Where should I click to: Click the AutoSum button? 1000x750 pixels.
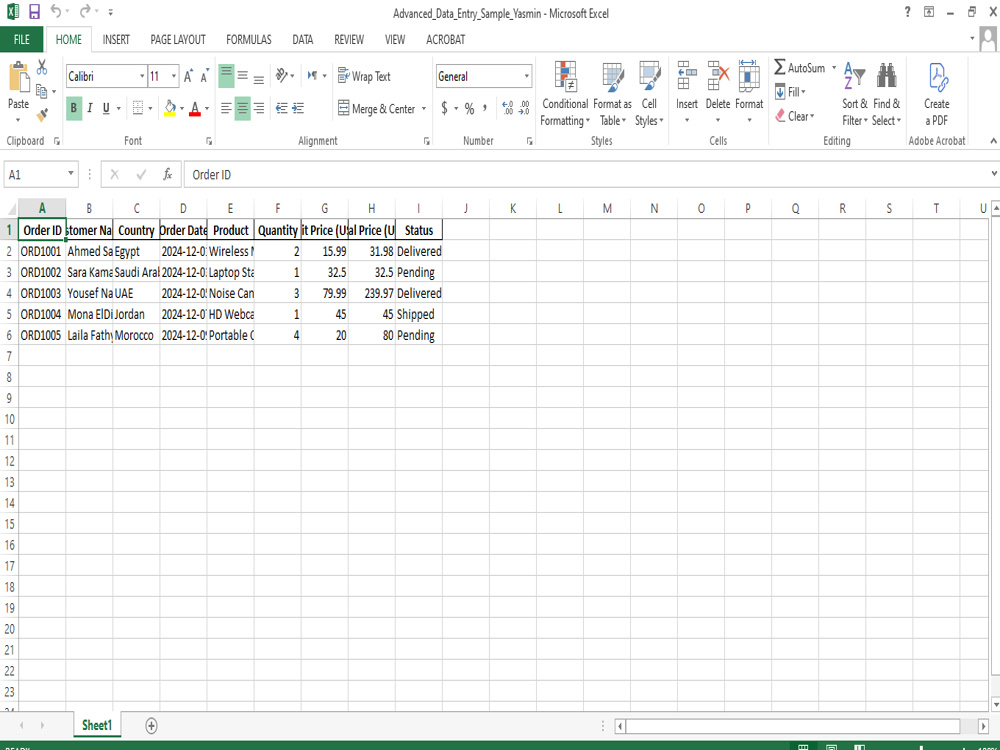(800, 68)
